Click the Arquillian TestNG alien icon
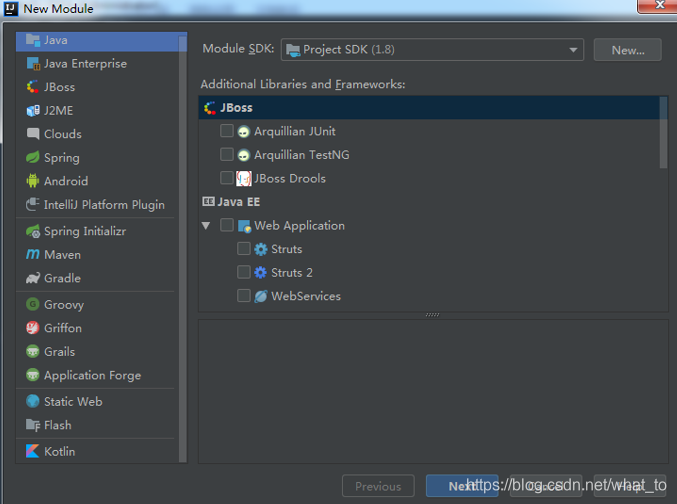The width and height of the screenshot is (677, 504). [244, 155]
